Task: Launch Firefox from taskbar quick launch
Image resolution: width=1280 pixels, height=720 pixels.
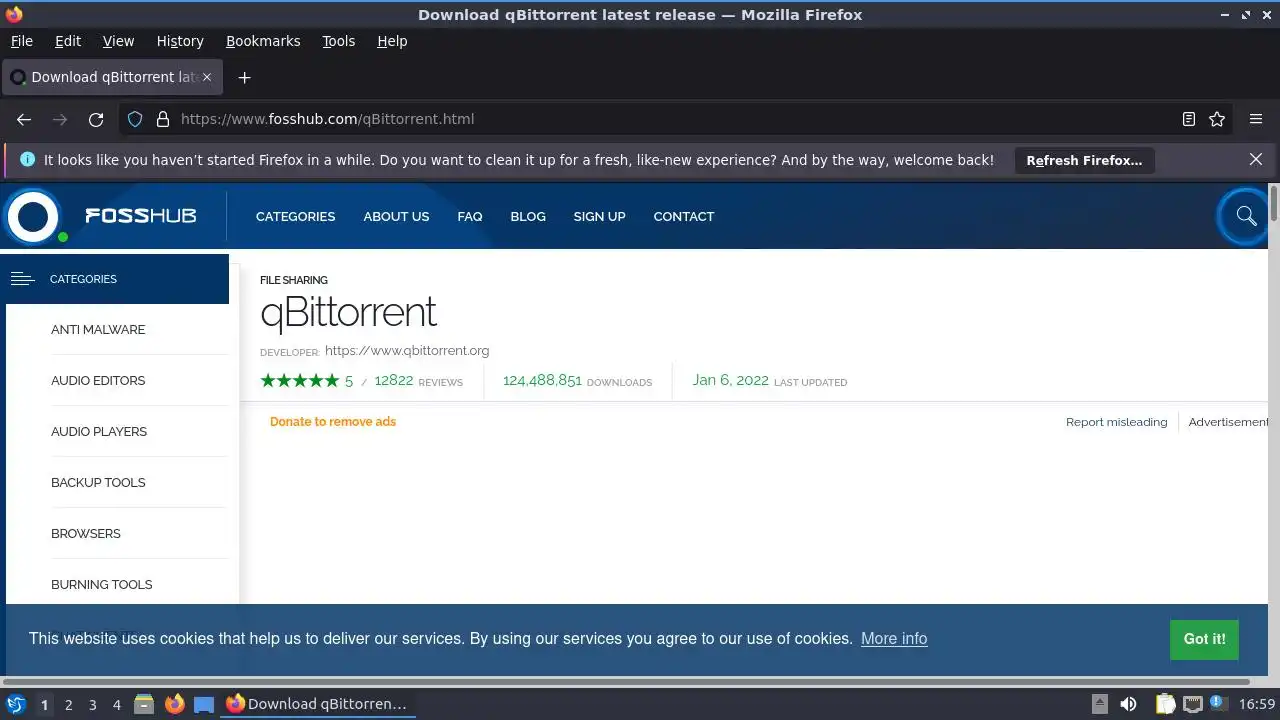Action: [x=174, y=704]
